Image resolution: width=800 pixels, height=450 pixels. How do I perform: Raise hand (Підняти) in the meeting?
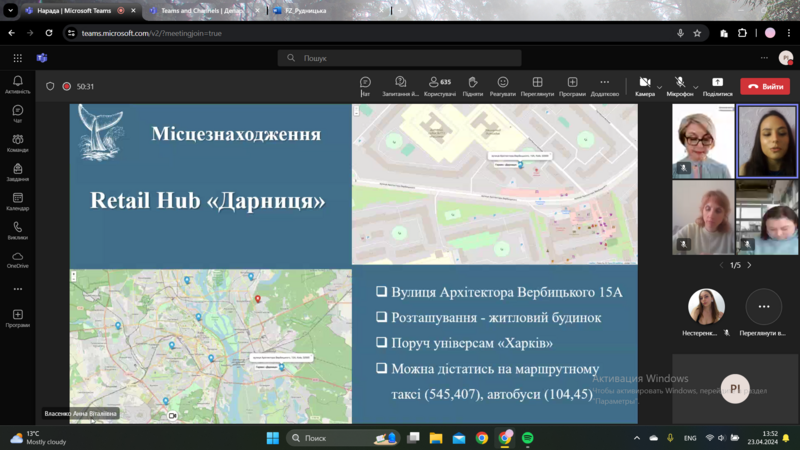(472, 86)
